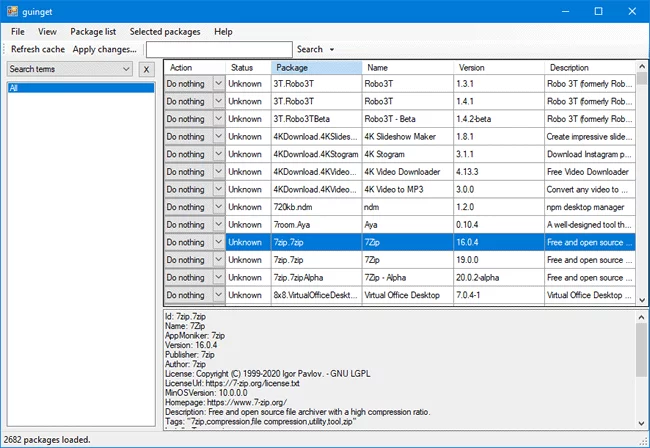Click the 20.0.2-alpha version cell
This screenshot has height=448, width=650.
(499, 277)
